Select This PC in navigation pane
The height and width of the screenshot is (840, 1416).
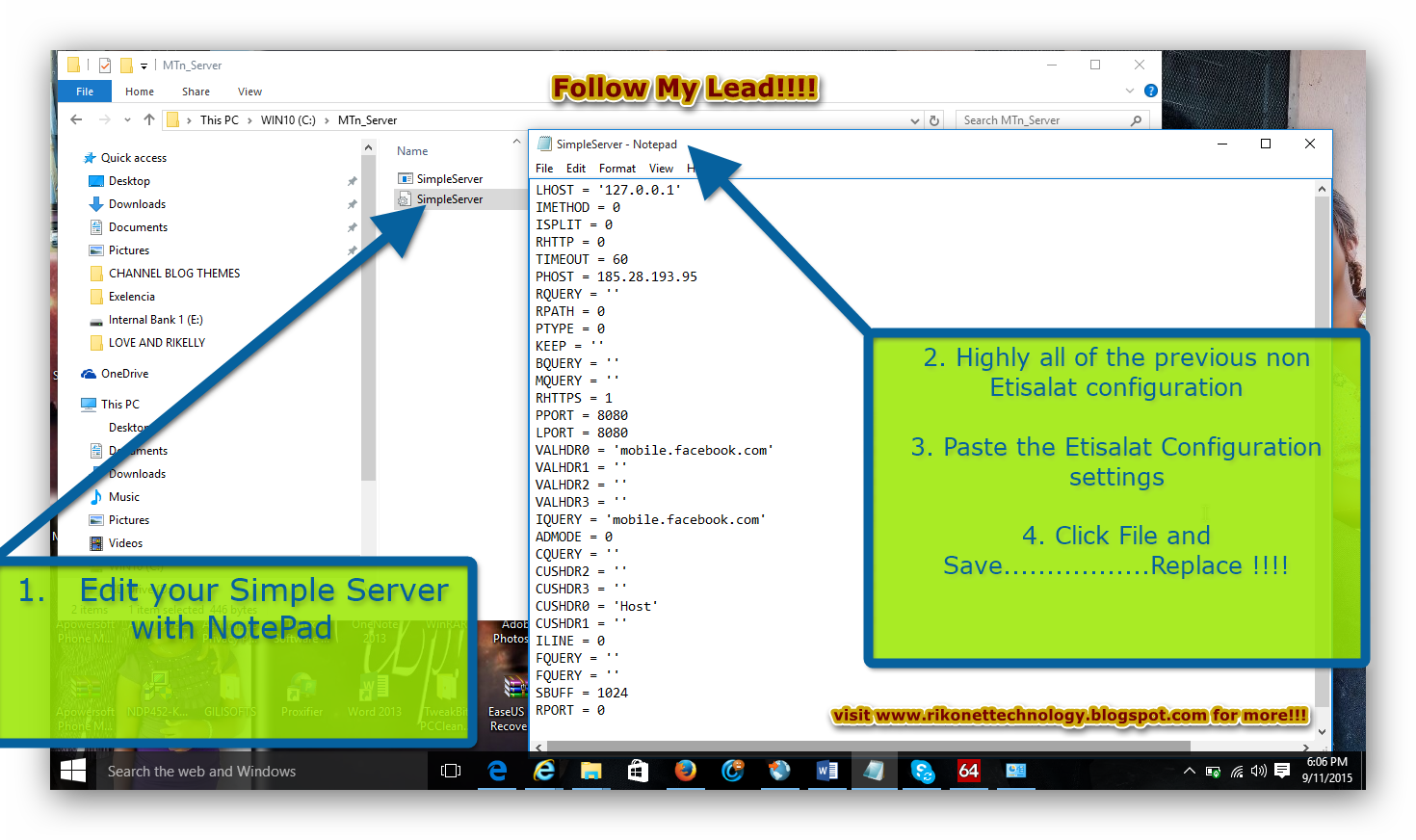[120, 405]
